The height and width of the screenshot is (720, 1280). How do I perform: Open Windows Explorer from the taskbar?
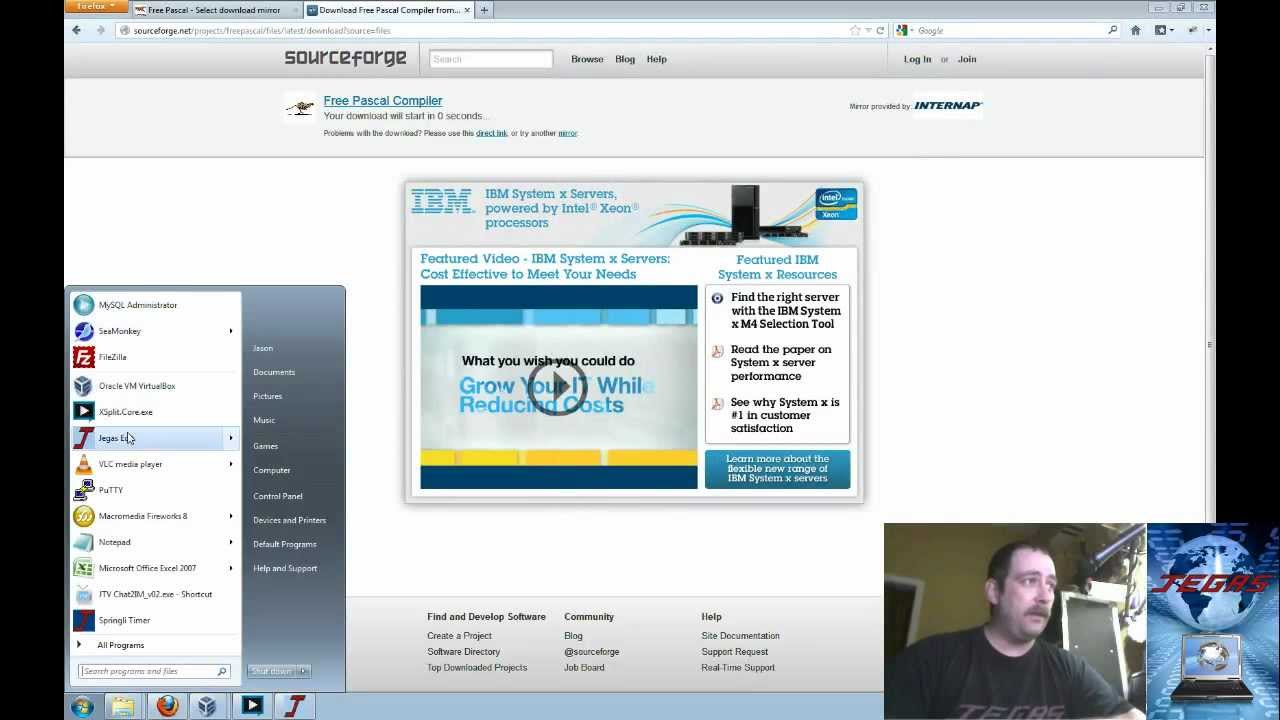[123, 707]
